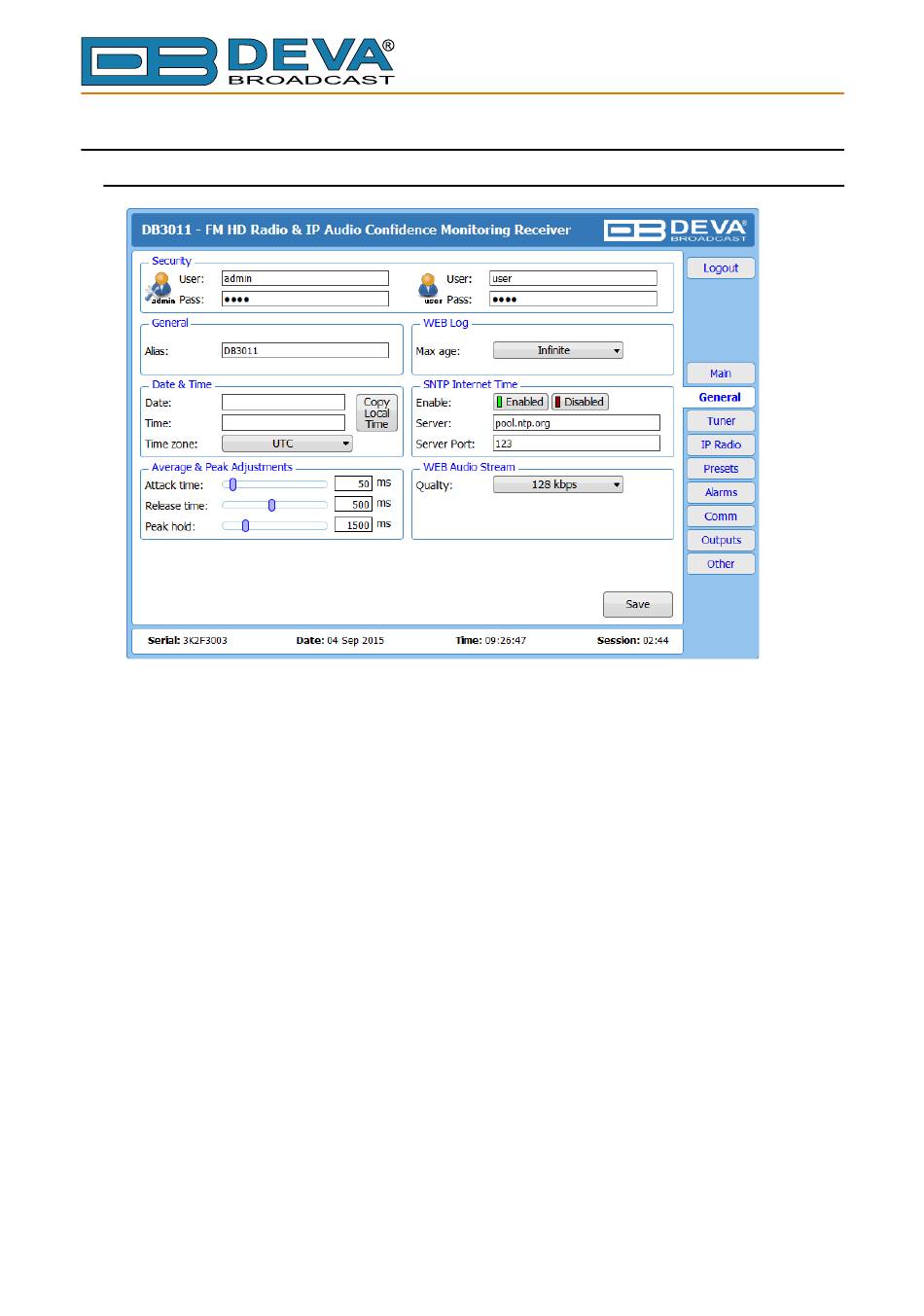This screenshot has height=1316, width=924.
Task: Open the WEB Log Max age dropdown
Action: tap(557, 350)
